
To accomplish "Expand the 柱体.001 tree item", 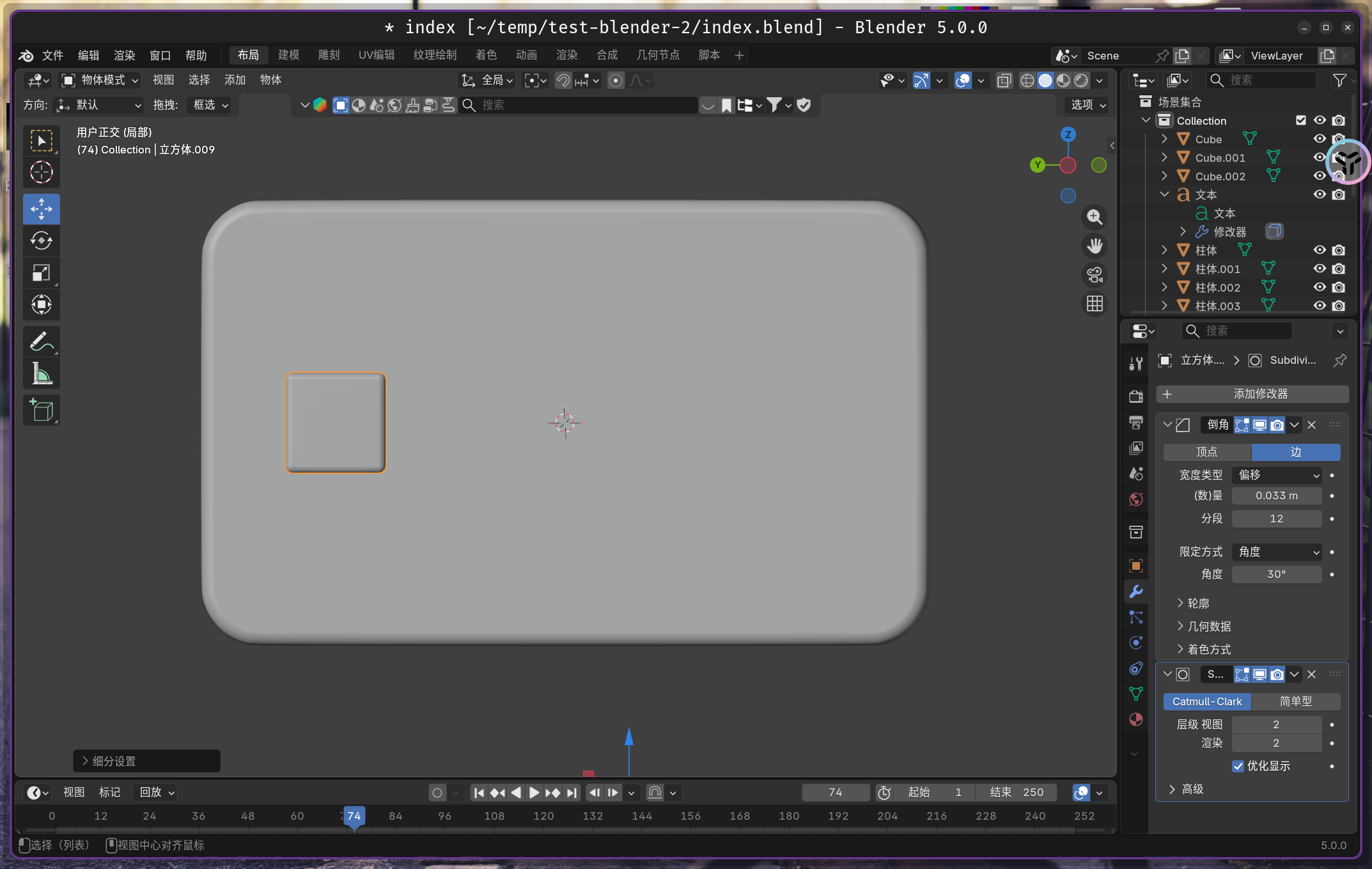I will tap(1164, 269).
